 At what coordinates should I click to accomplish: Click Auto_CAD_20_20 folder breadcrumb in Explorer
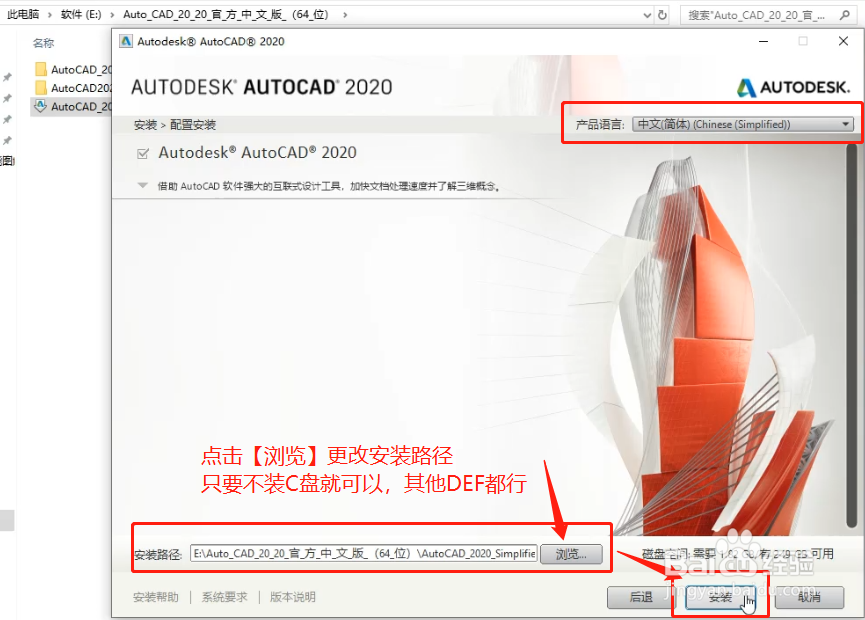tap(226, 14)
